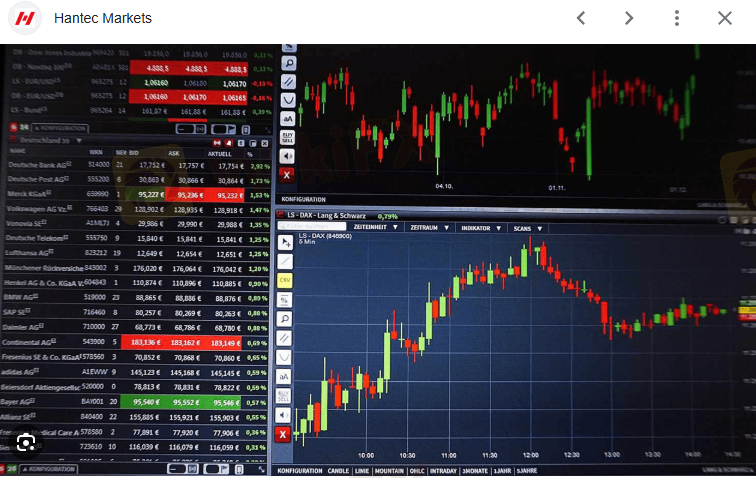The image size is (756, 478).
Task: Click red X delete tool in DAX chart
Action: click(x=283, y=435)
